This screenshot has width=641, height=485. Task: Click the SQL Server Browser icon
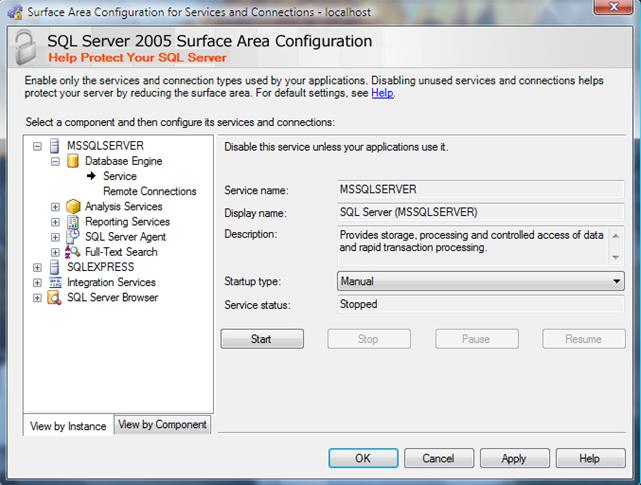point(54,298)
